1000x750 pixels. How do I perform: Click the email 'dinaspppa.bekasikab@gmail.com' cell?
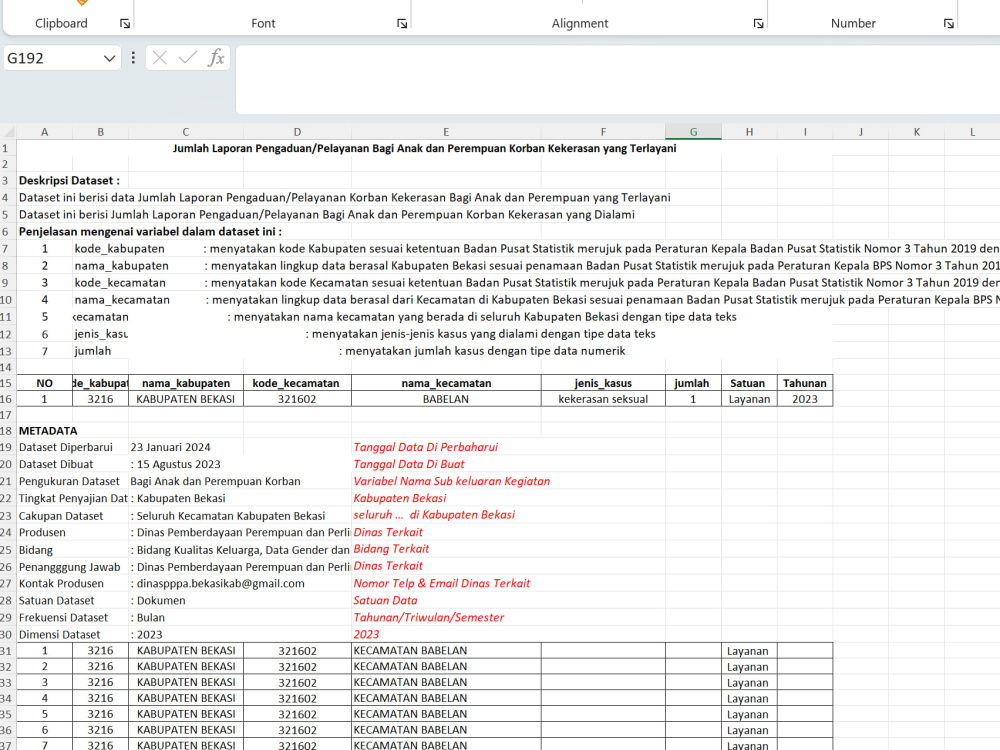tap(217, 584)
